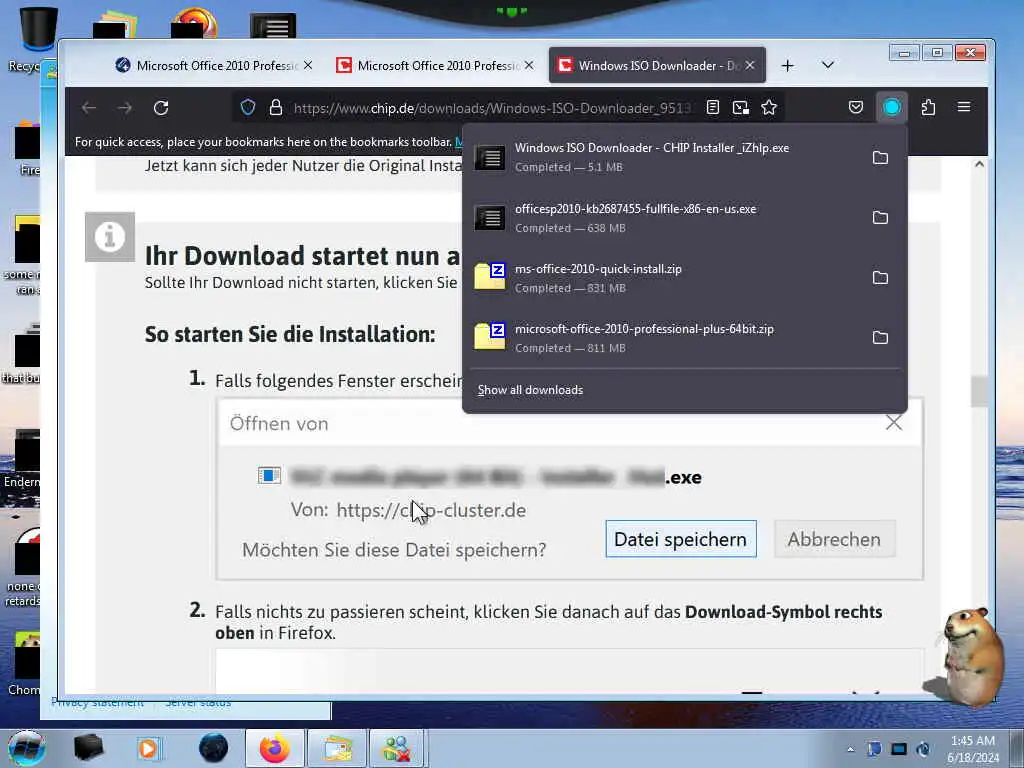The height and width of the screenshot is (768, 1024).
Task: Open the users icon taskbar window
Action: (397, 748)
